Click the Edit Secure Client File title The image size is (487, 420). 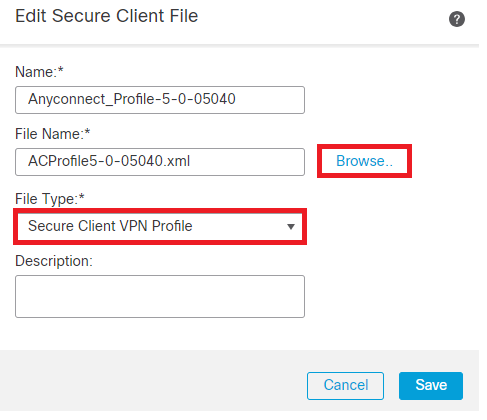pos(107,16)
